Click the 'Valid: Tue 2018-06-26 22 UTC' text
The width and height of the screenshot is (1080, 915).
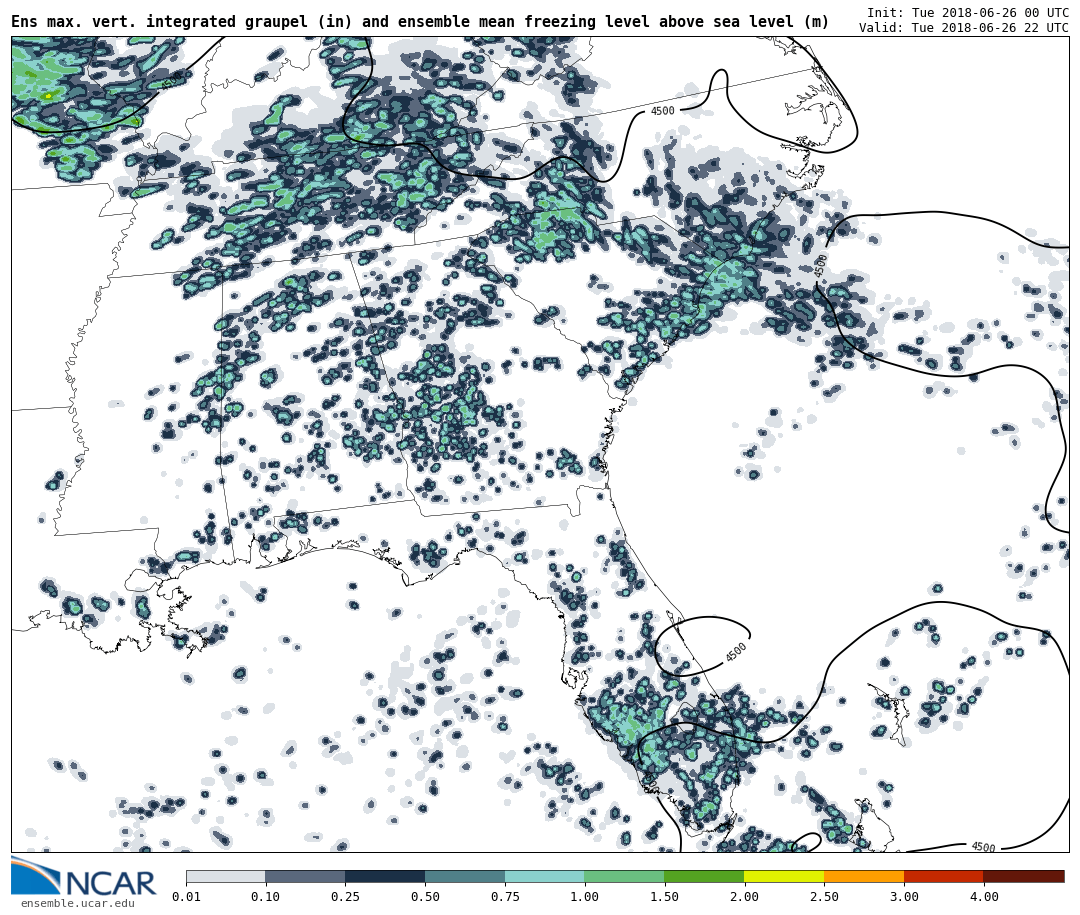(964, 28)
